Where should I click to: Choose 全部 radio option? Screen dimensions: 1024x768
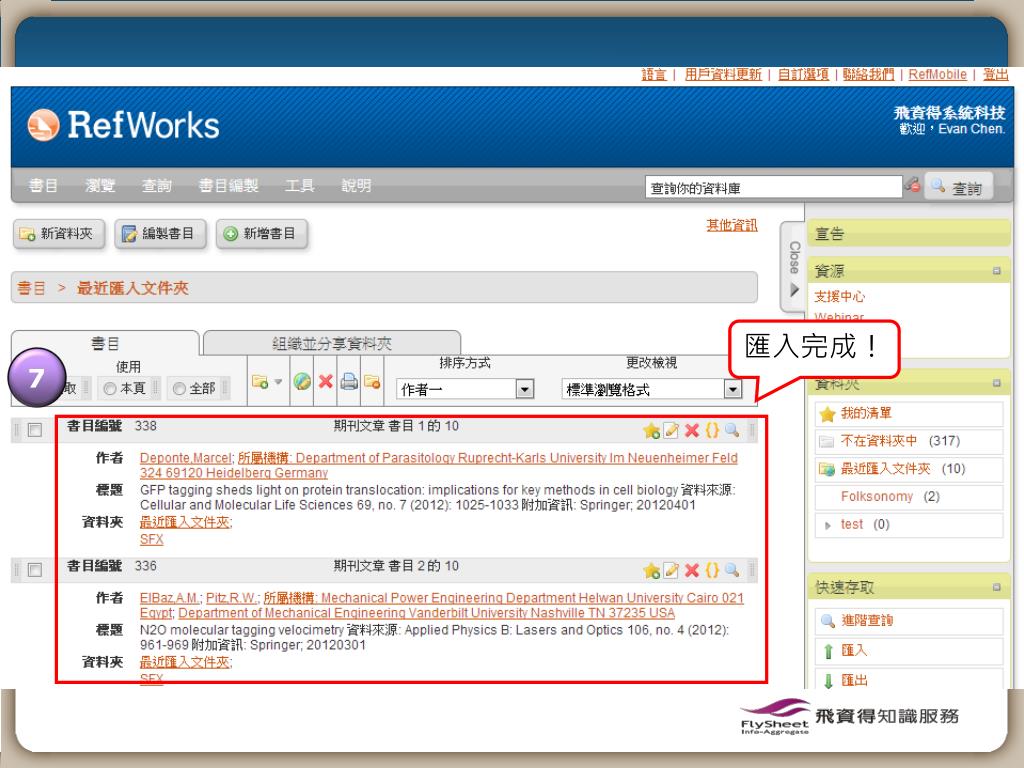coord(179,389)
